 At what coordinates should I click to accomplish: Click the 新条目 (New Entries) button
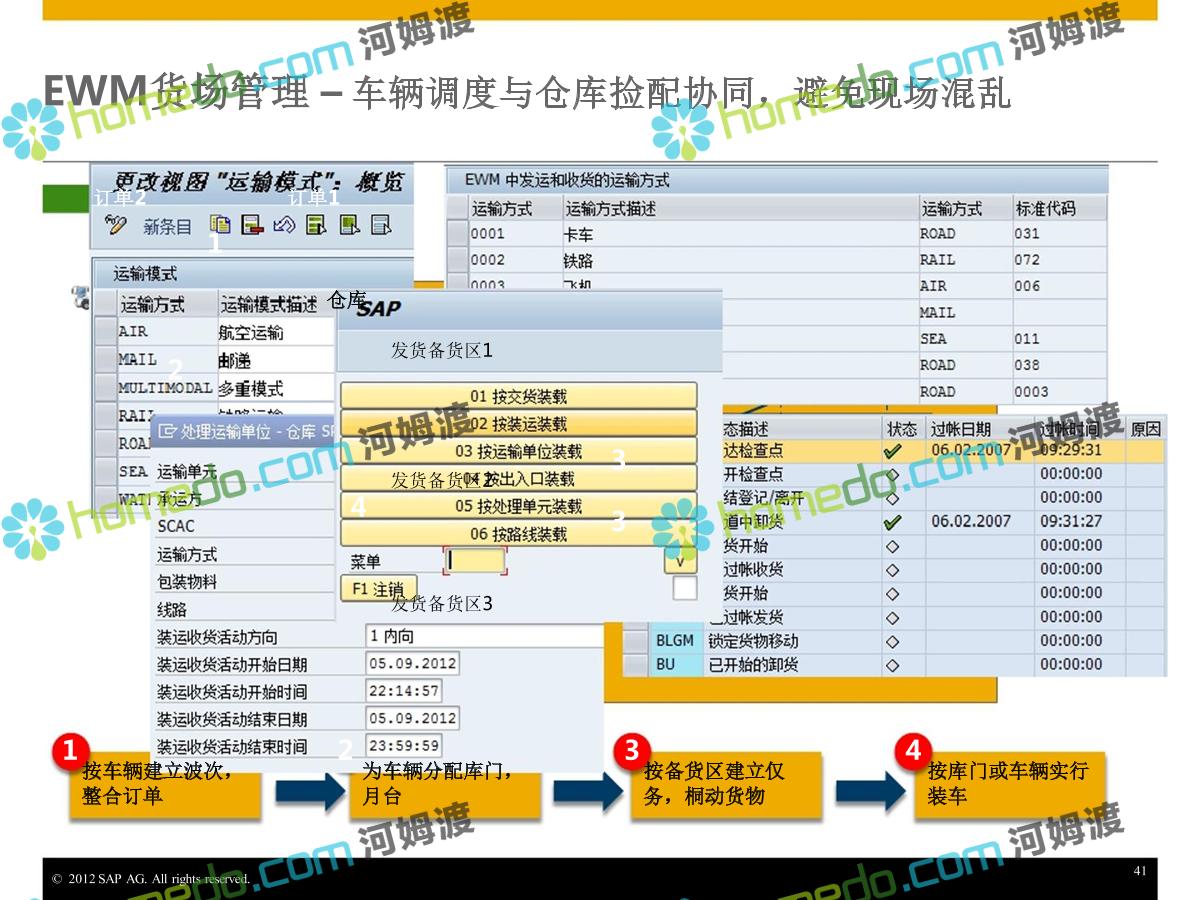click(x=167, y=227)
